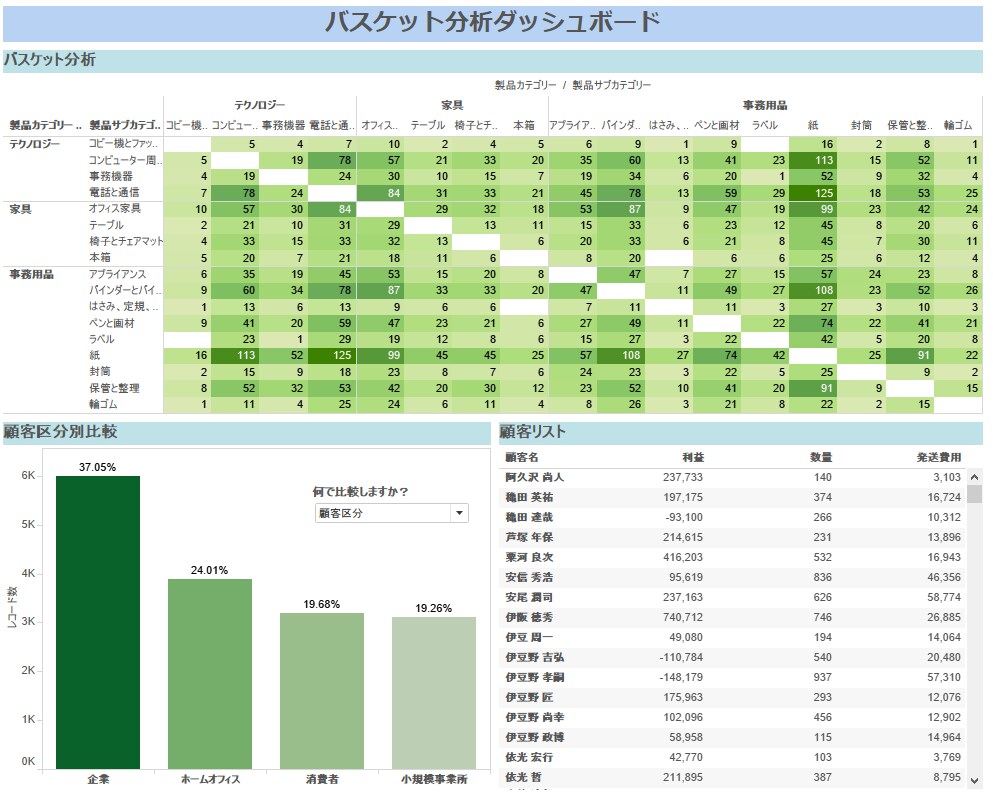Click cell 91 in the 保管と整理 row
Image resolution: width=993 pixels, height=794 pixels.
(x=814, y=388)
